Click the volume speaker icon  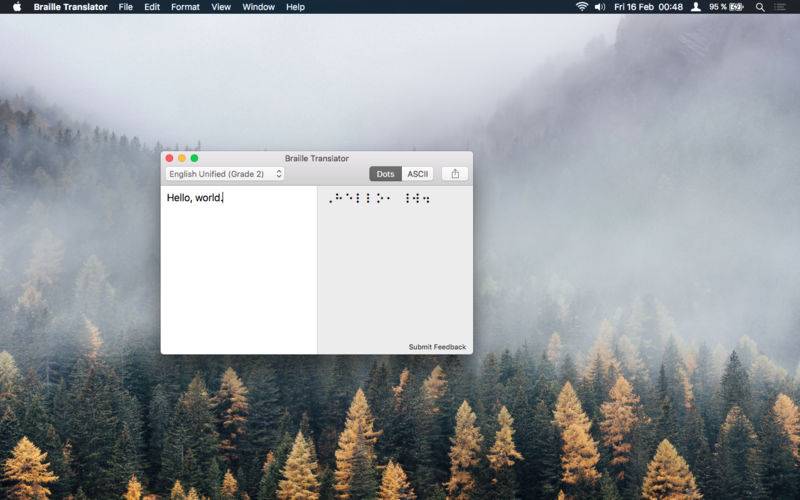coord(600,7)
